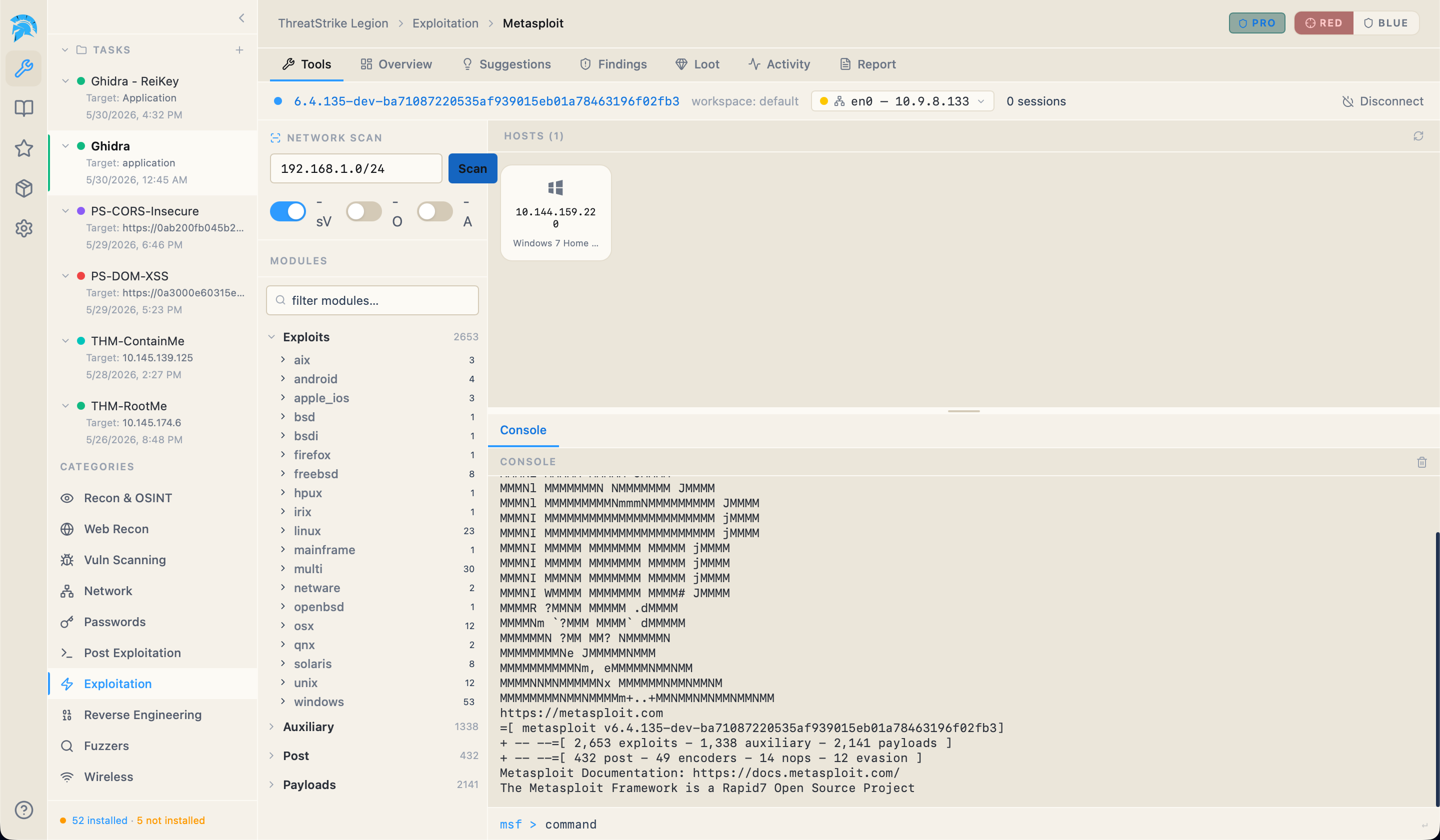Expand the Ghidra - ReiKey task
The image size is (1440, 840).
65,81
